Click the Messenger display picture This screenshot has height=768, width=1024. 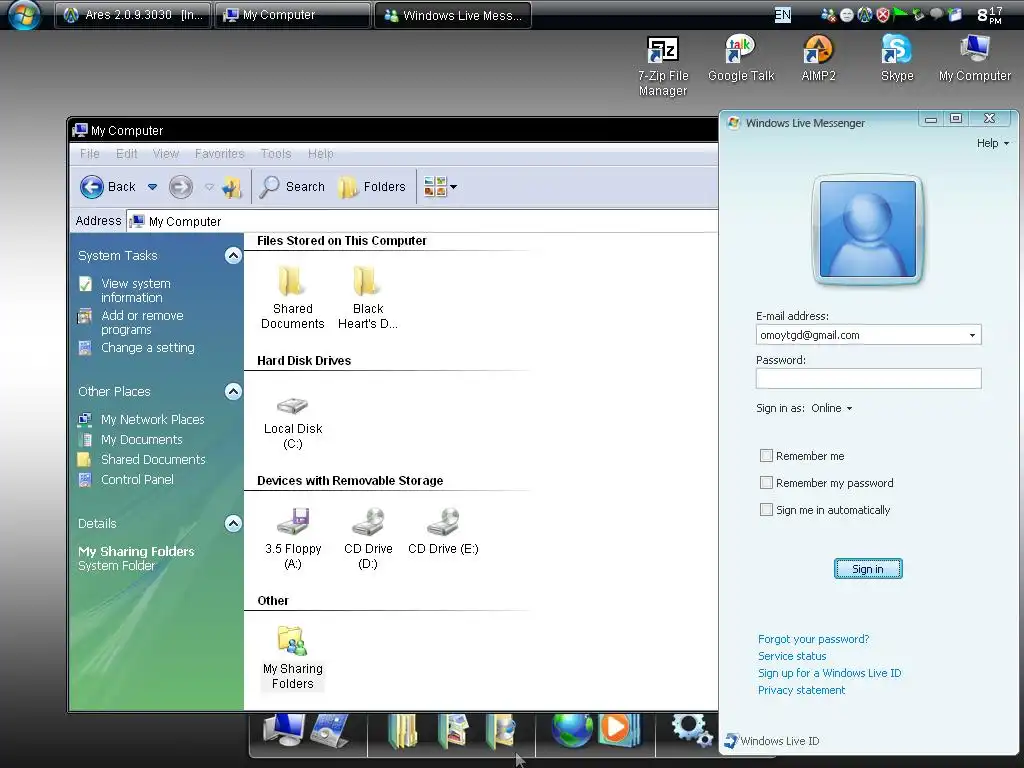pos(867,229)
